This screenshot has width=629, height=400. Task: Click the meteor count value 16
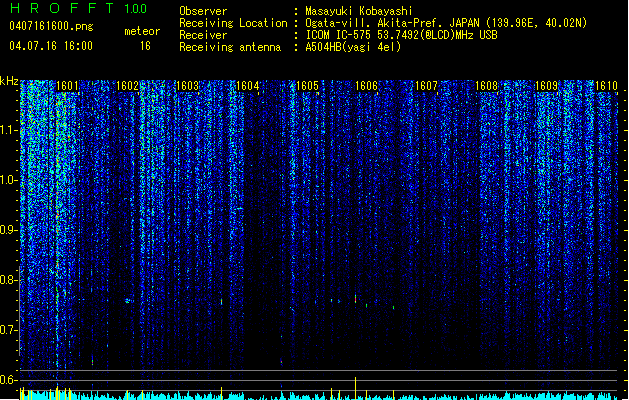point(145,46)
